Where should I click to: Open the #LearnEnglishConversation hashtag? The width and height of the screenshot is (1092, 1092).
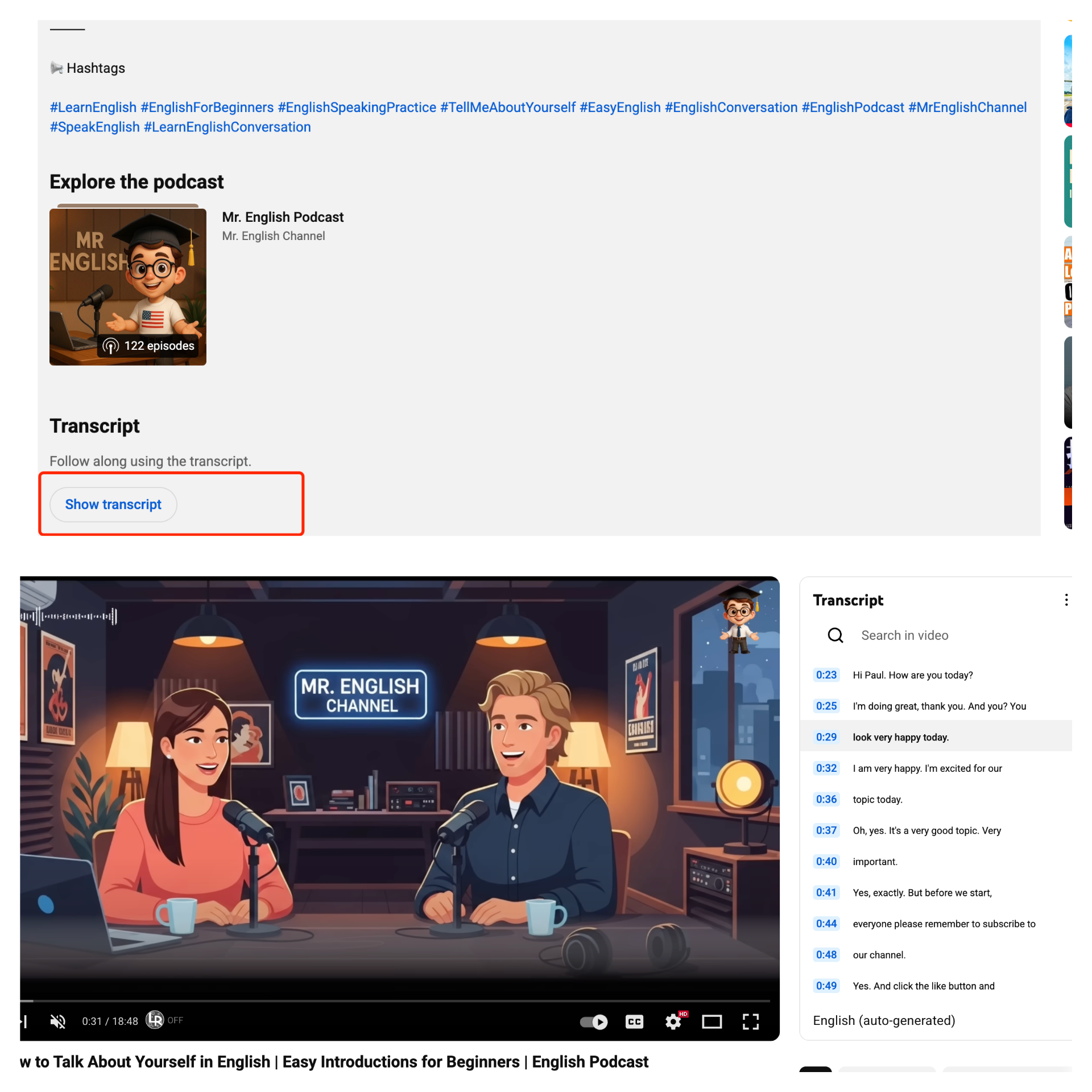(x=227, y=127)
